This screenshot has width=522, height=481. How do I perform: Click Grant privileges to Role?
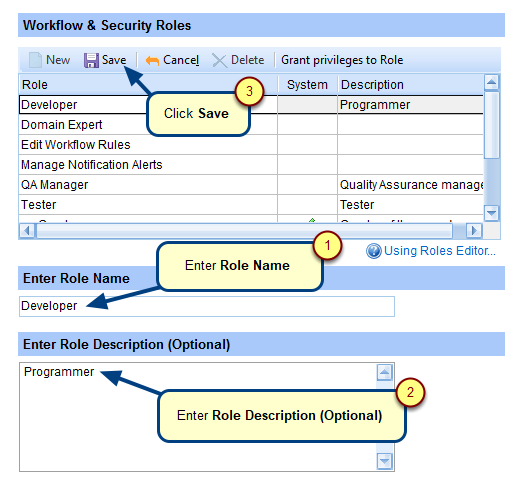click(x=342, y=60)
